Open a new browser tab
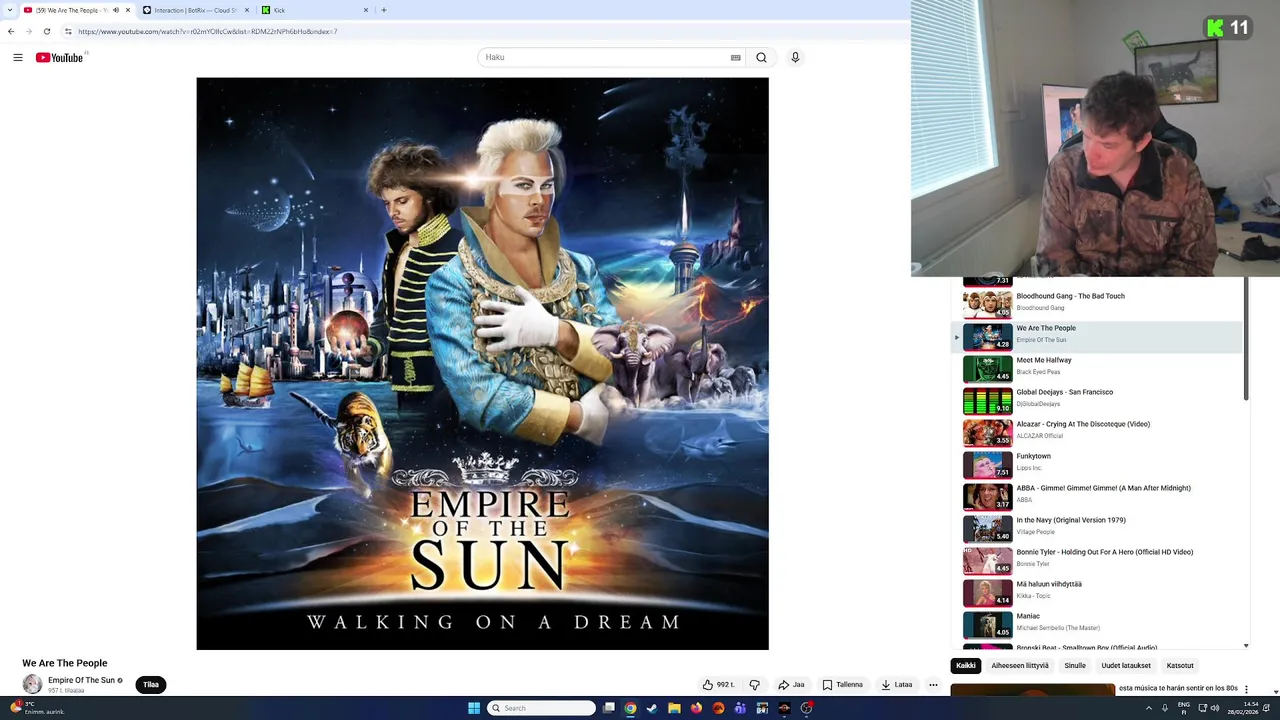 pos(383,10)
